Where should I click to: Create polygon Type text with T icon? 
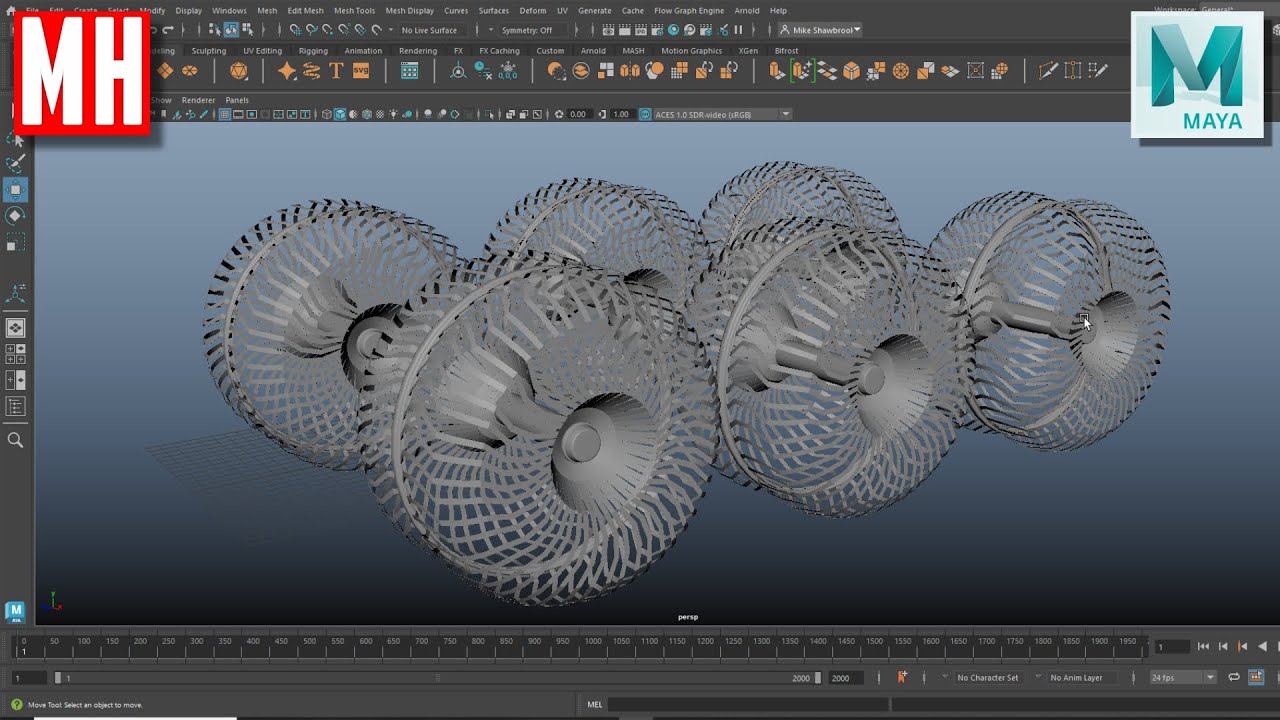[336, 70]
